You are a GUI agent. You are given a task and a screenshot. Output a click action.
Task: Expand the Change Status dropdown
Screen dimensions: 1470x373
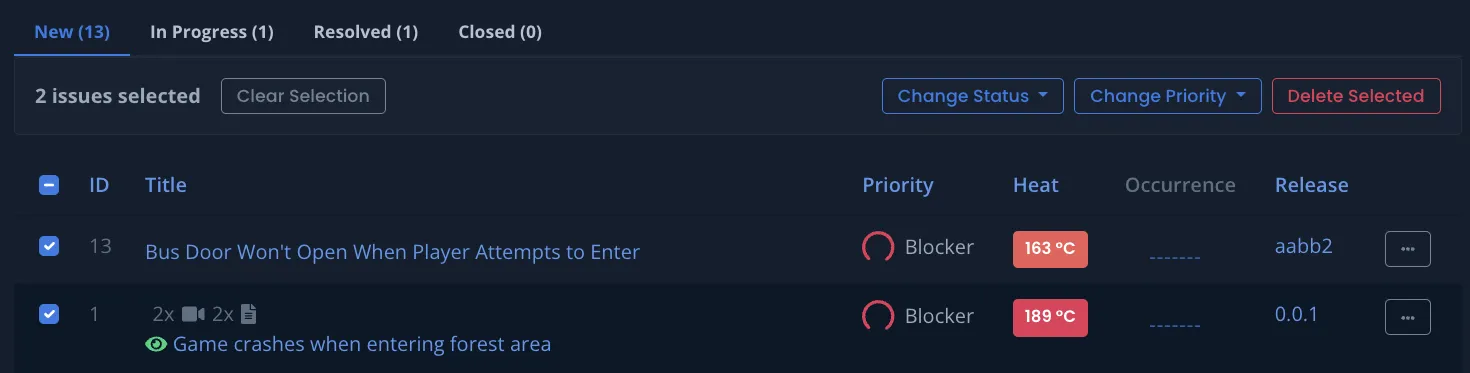coord(972,96)
